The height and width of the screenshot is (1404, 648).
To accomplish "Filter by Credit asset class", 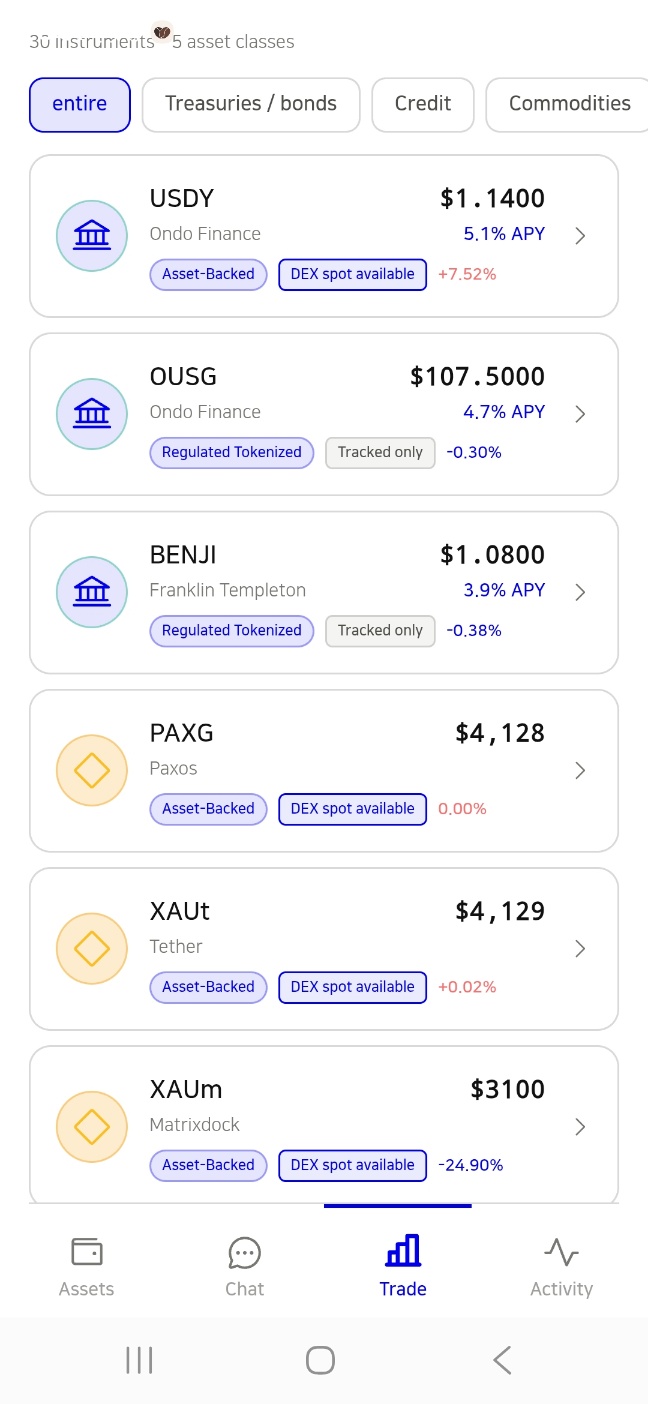I will coord(423,104).
